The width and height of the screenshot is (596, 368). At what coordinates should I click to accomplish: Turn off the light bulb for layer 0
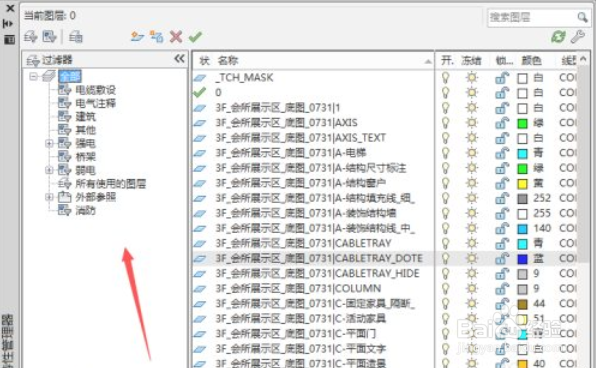(x=445, y=93)
